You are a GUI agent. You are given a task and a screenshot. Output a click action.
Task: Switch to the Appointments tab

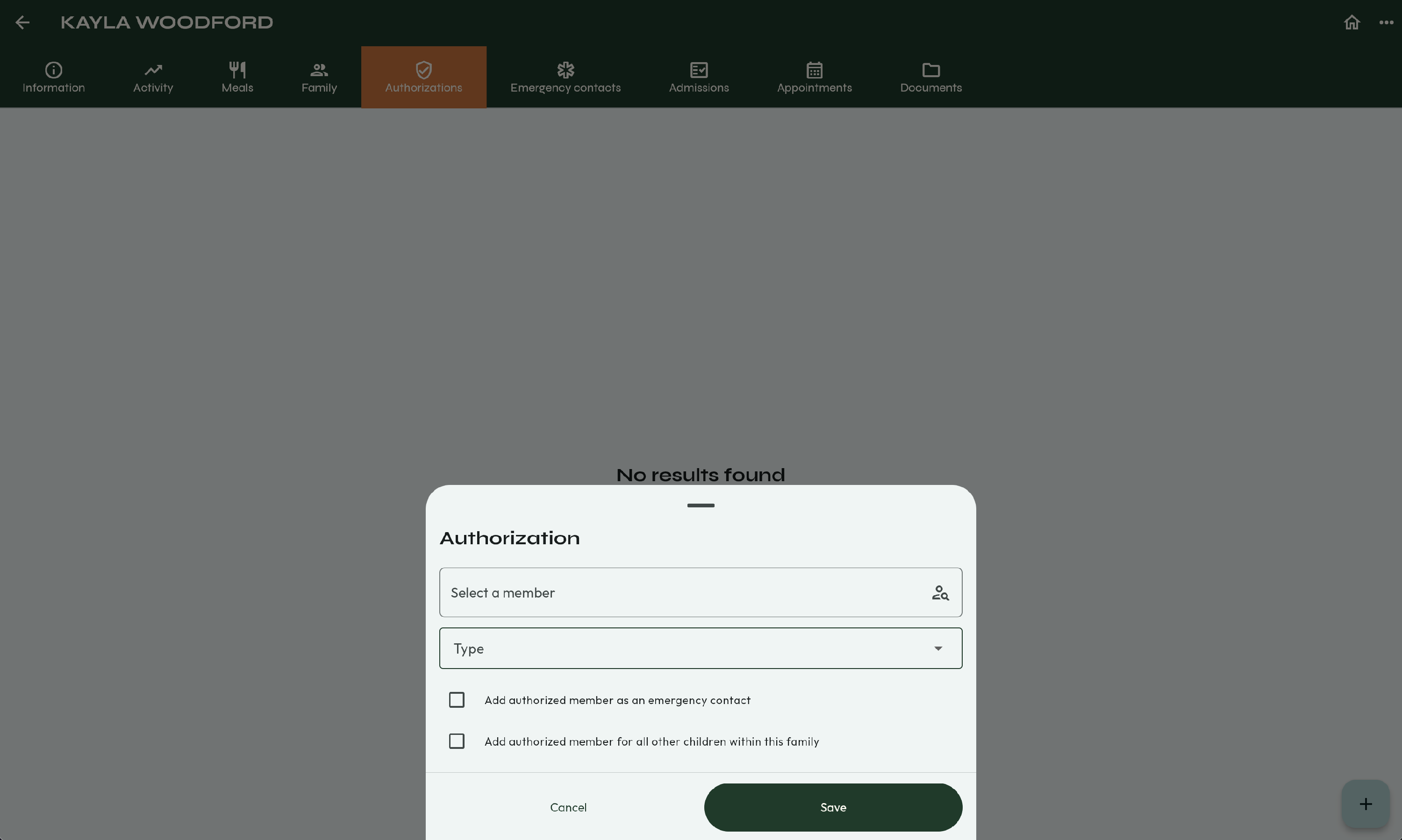pyautogui.click(x=814, y=77)
